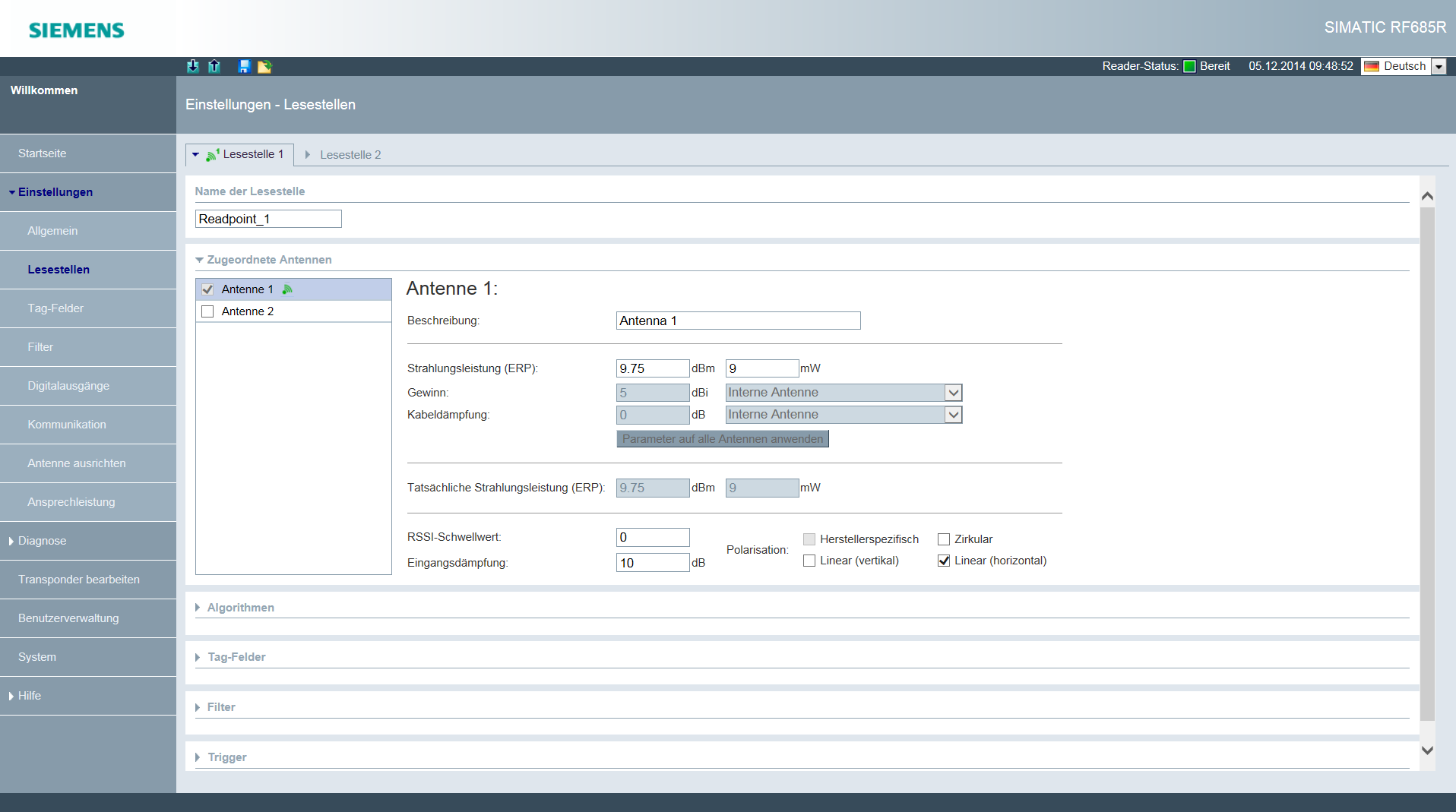Enable Linear (vertikal) polarisation checkbox
The height and width of the screenshot is (812, 1456).
click(809, 561)
